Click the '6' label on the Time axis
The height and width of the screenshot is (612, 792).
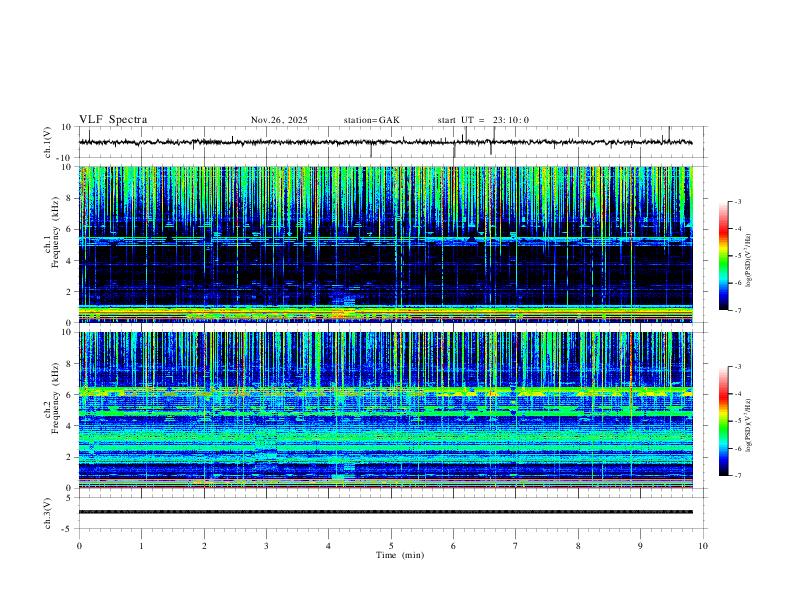click(454, 546)
